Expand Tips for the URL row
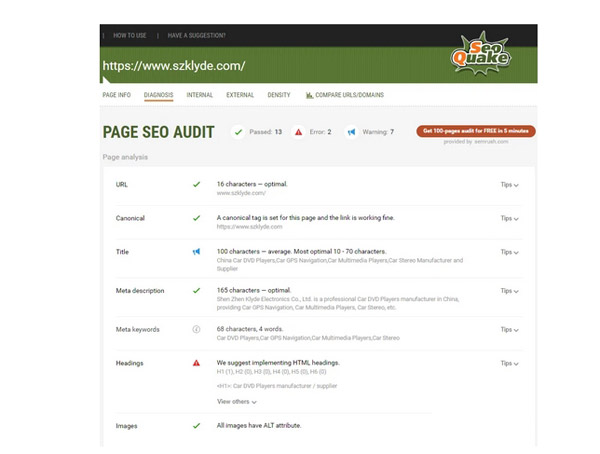 click(509, 185)
